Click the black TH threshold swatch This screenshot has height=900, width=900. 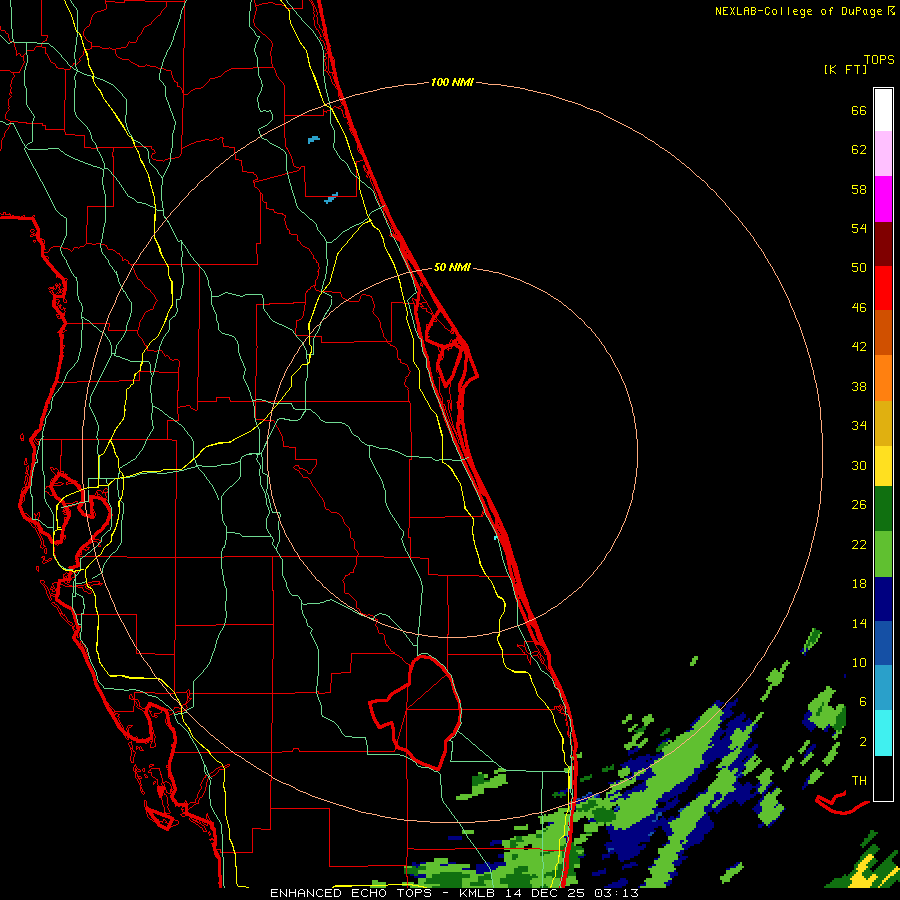[883, 778]
